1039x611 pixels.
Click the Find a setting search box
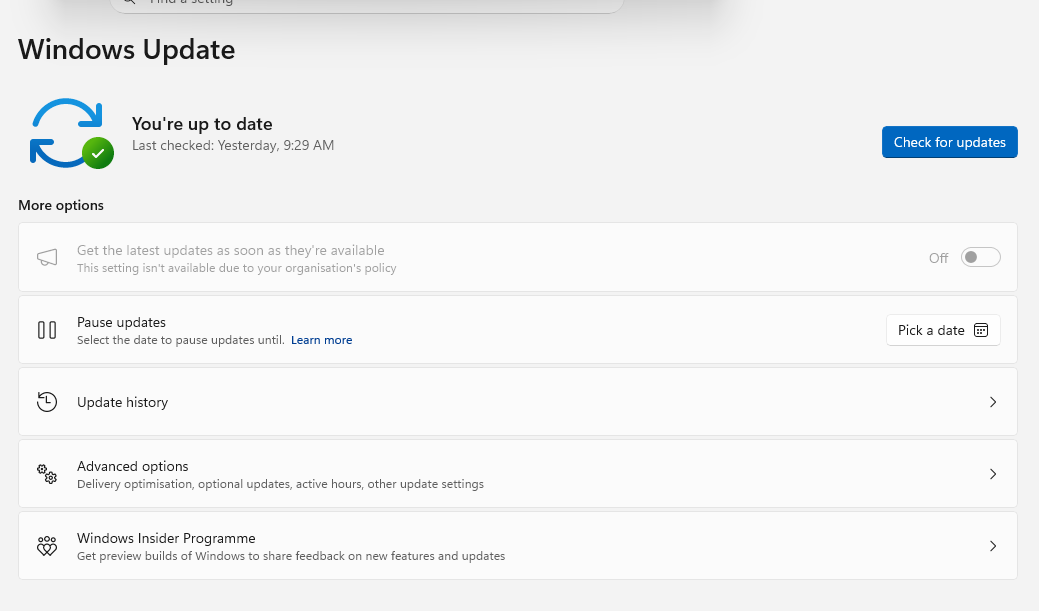366,5
